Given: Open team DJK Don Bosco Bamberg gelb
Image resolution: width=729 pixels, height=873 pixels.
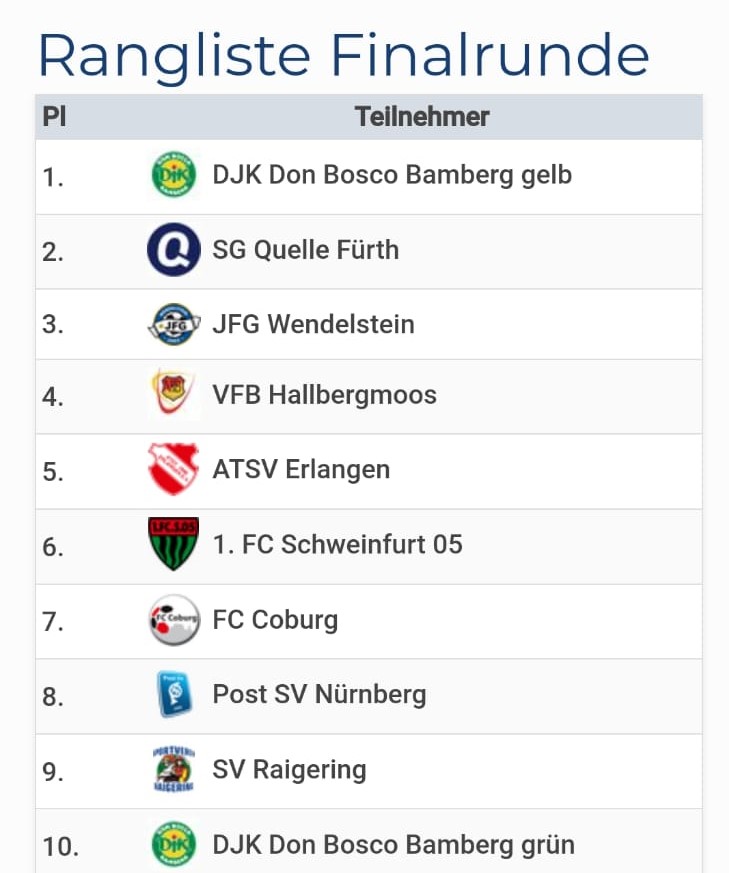Looking at the screenshot, I should pyautogui.click(x=392, y=175).
